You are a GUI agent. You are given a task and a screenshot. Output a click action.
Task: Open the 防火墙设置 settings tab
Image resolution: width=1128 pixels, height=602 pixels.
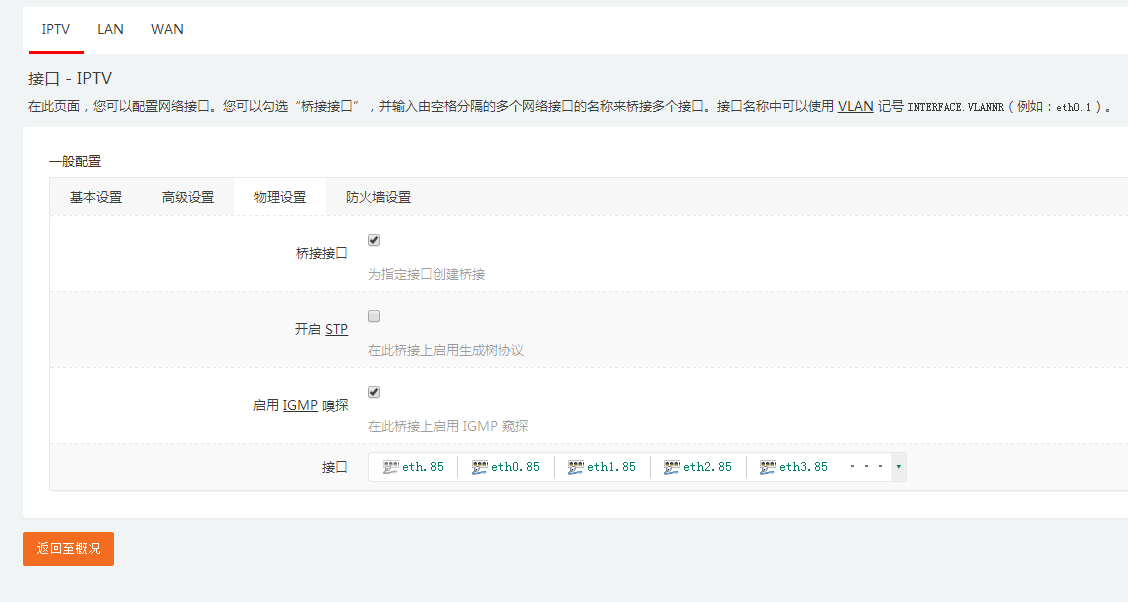[x=381, y=196]
